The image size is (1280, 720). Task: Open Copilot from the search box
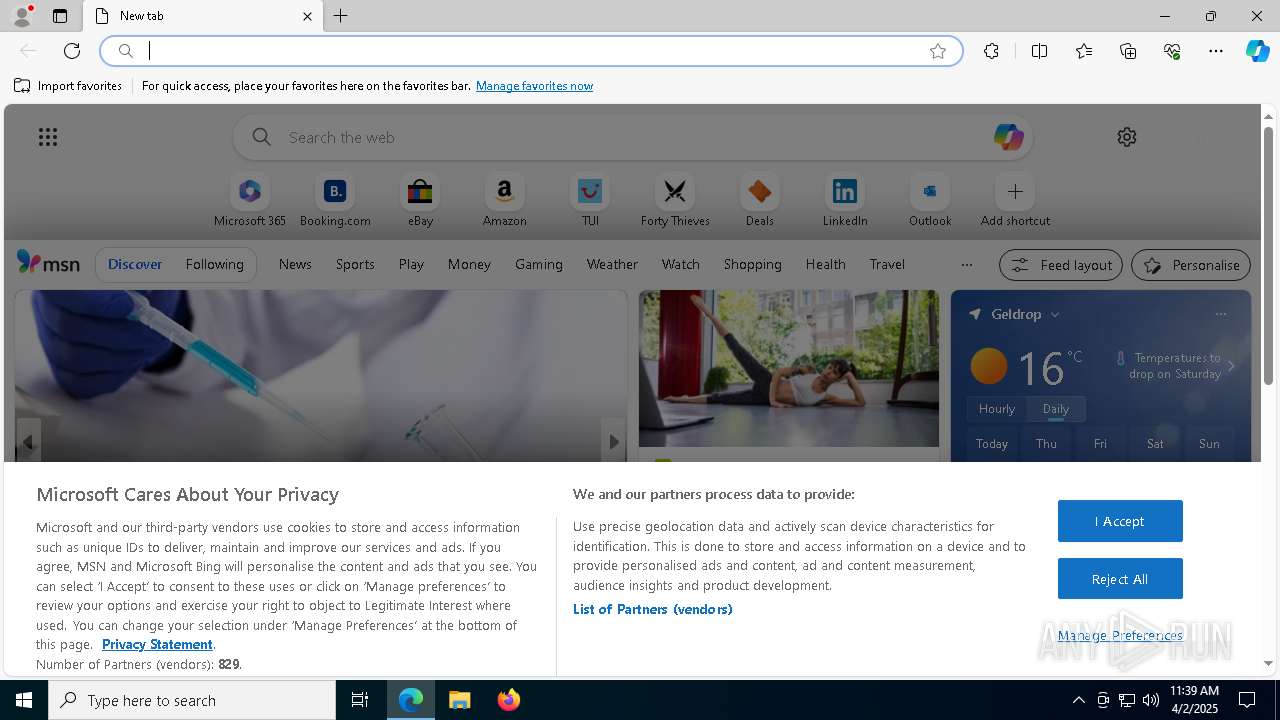(1008, 137)
